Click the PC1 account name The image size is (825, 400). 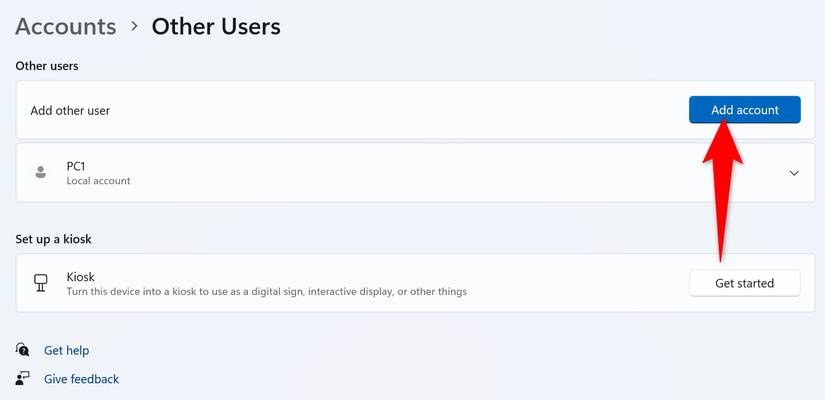pyautogui.click(x=76, y=166)
